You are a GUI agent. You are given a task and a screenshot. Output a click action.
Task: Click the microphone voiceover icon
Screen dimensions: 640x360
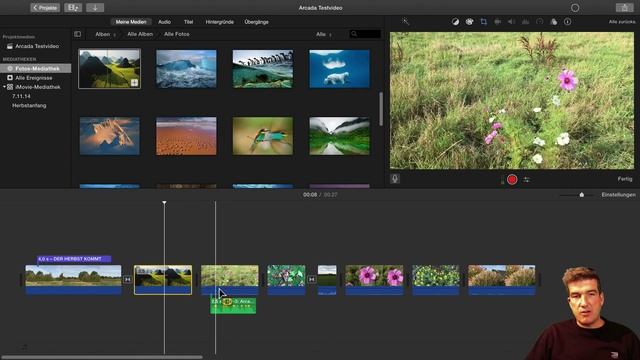click(395, 179)
